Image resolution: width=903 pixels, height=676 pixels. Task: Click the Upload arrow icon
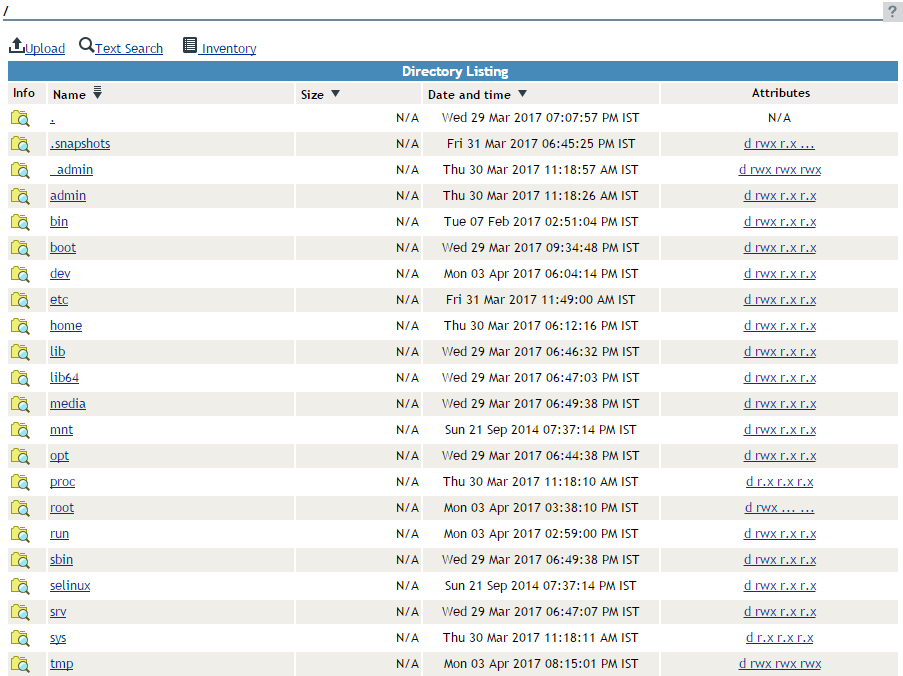(x=15, y=45)
